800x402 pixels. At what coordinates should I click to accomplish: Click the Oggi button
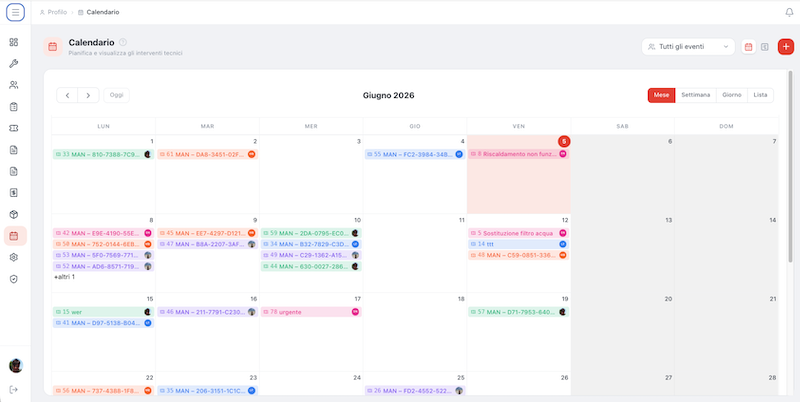click(x=116, y=95)
